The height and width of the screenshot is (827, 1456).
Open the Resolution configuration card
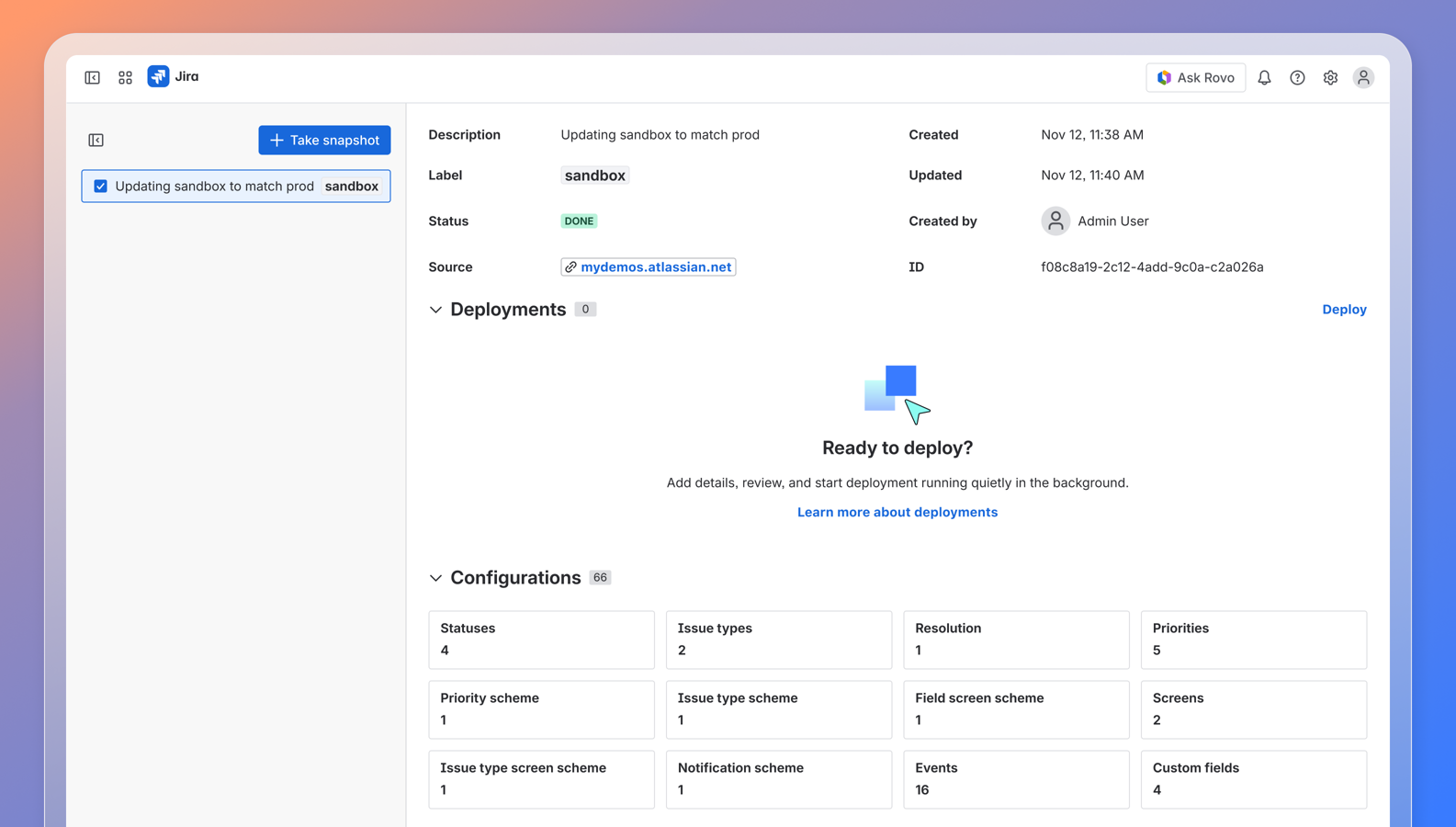(1016, 640)
